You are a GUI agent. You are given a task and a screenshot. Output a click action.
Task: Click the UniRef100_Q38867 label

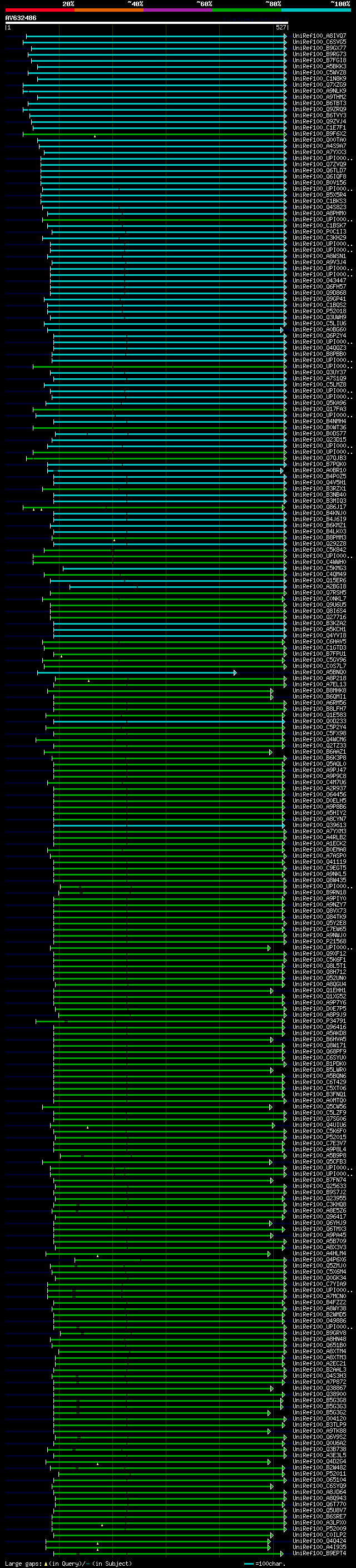pos(319,1388)
